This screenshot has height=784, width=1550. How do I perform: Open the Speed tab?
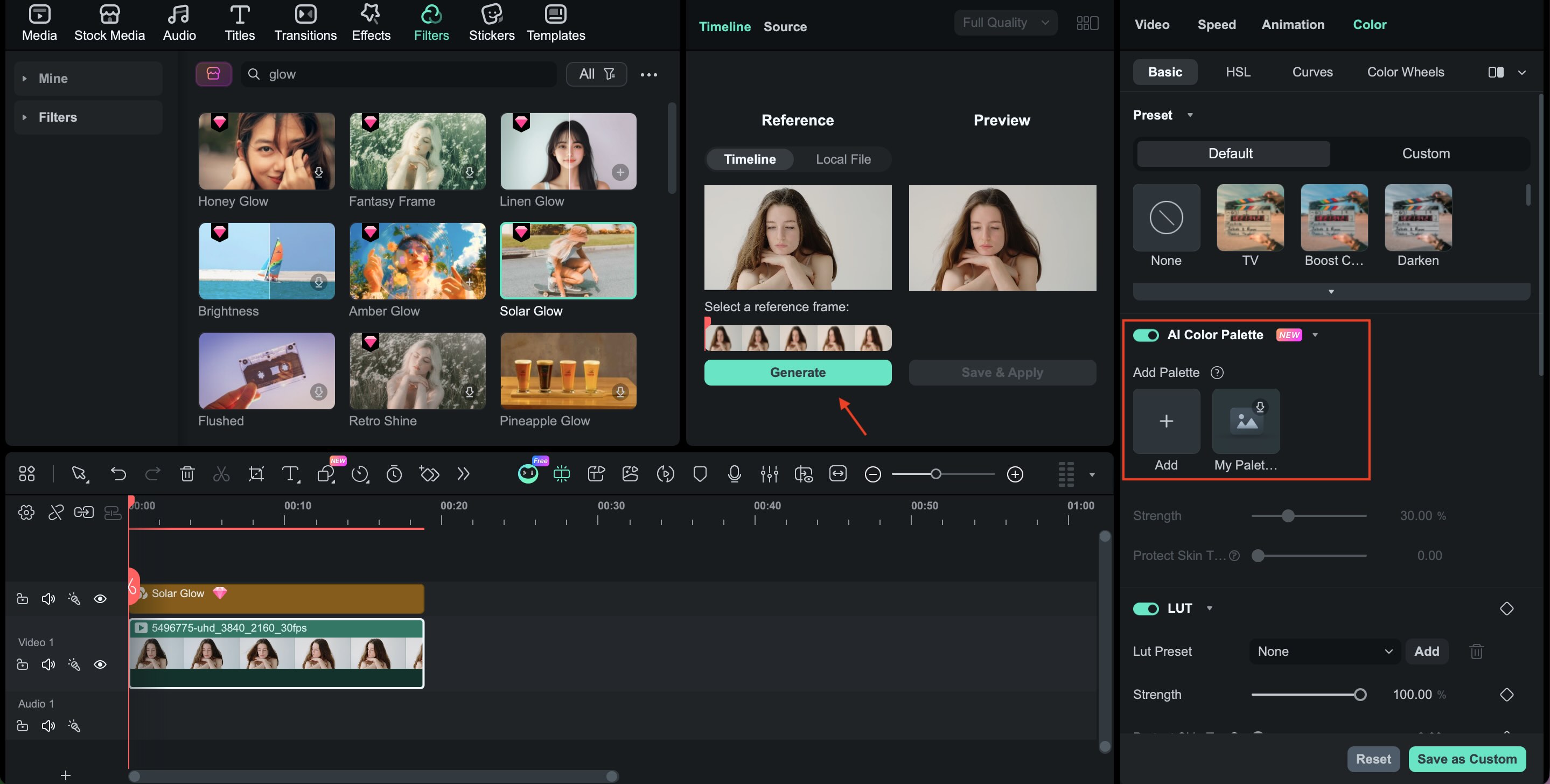[x=1217, y=25]
